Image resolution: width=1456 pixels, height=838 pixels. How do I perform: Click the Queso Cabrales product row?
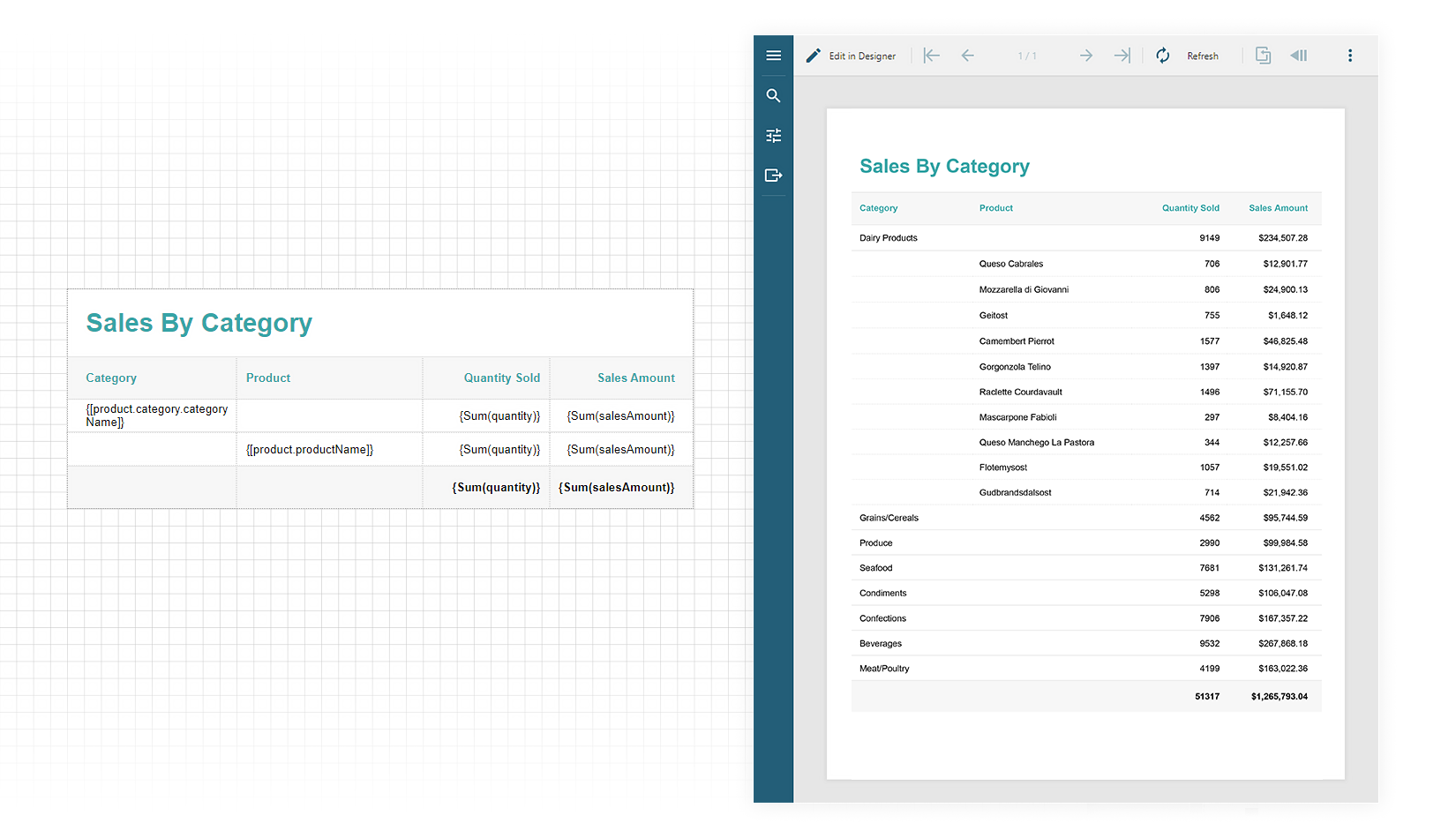pos(1086,264)
